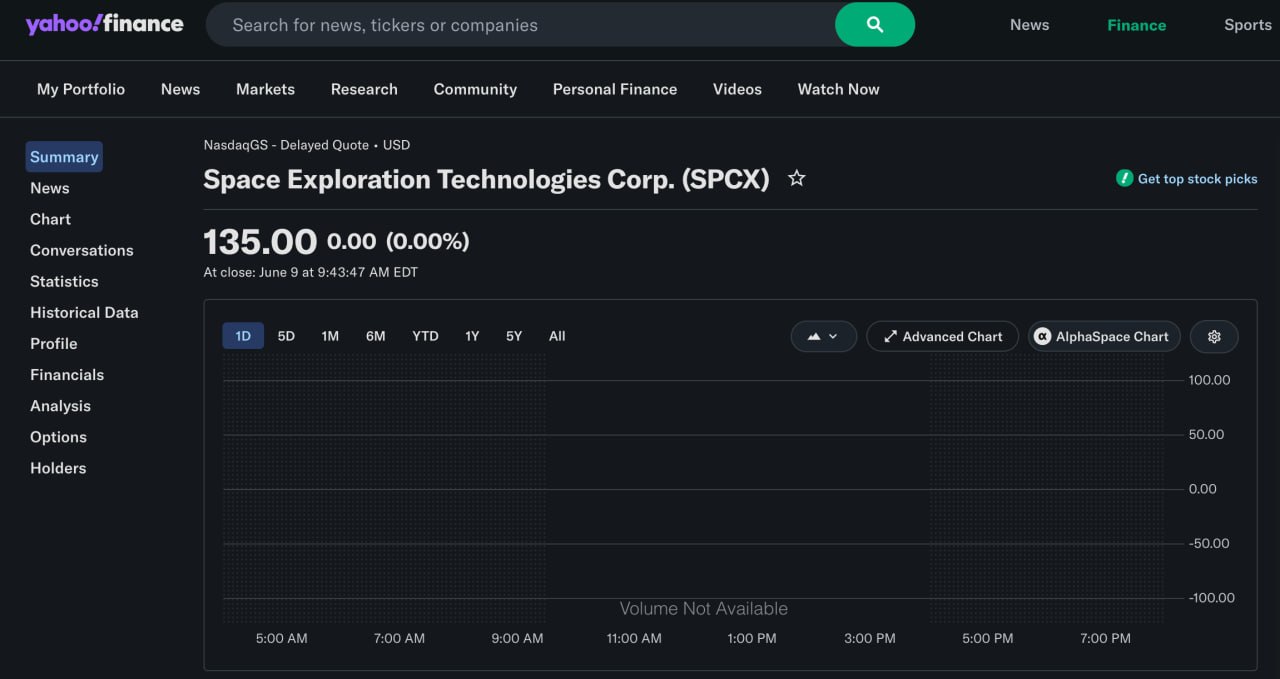Click the Get top stock picks icon

[x=1124, y=178]
